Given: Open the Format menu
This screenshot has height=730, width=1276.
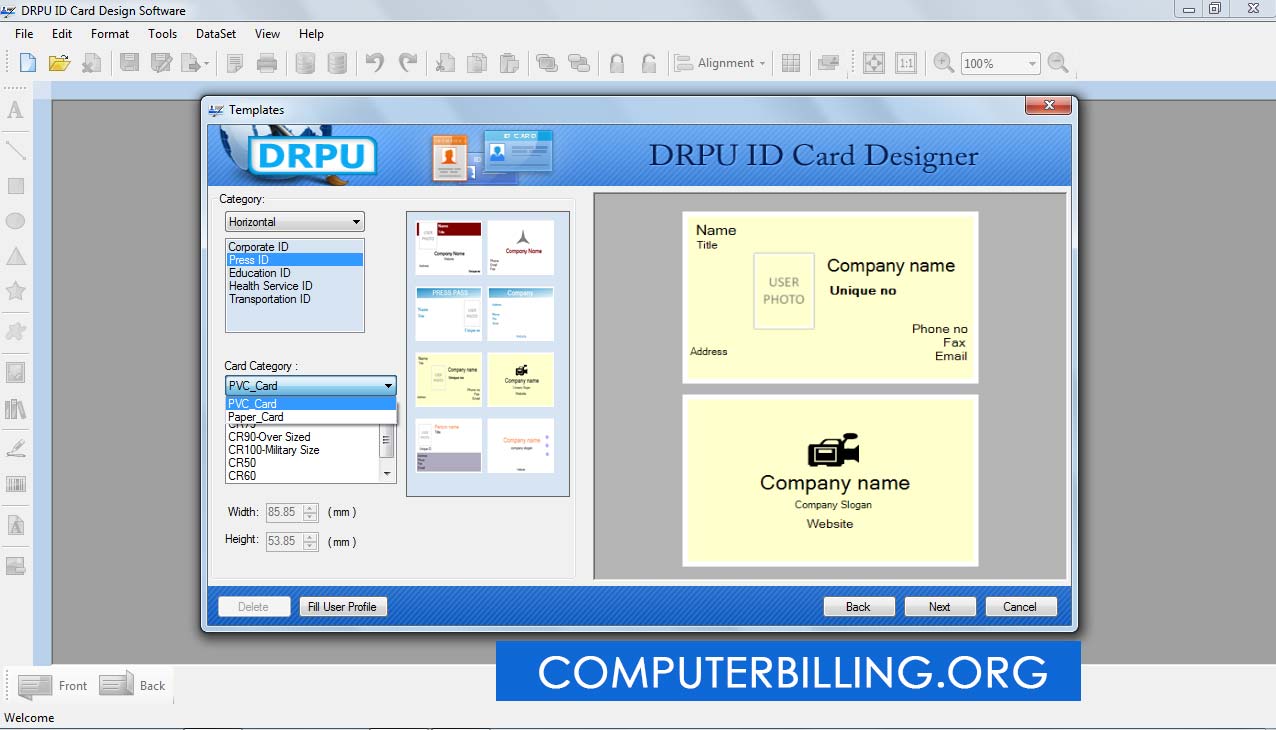Looking at the screenshot, I should [x=110, y=33].
